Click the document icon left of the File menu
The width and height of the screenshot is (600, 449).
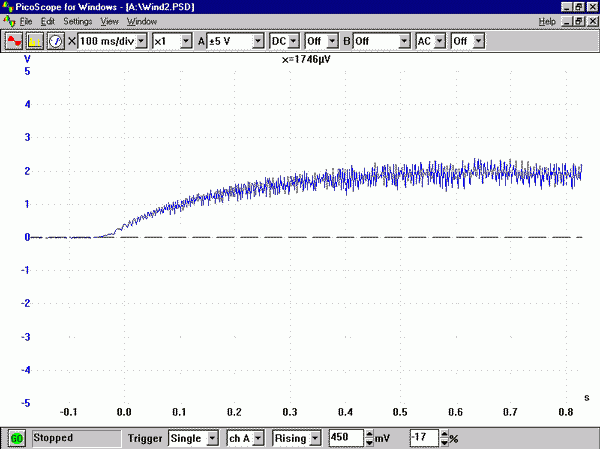pyautogui.click(x=9, y=21)
